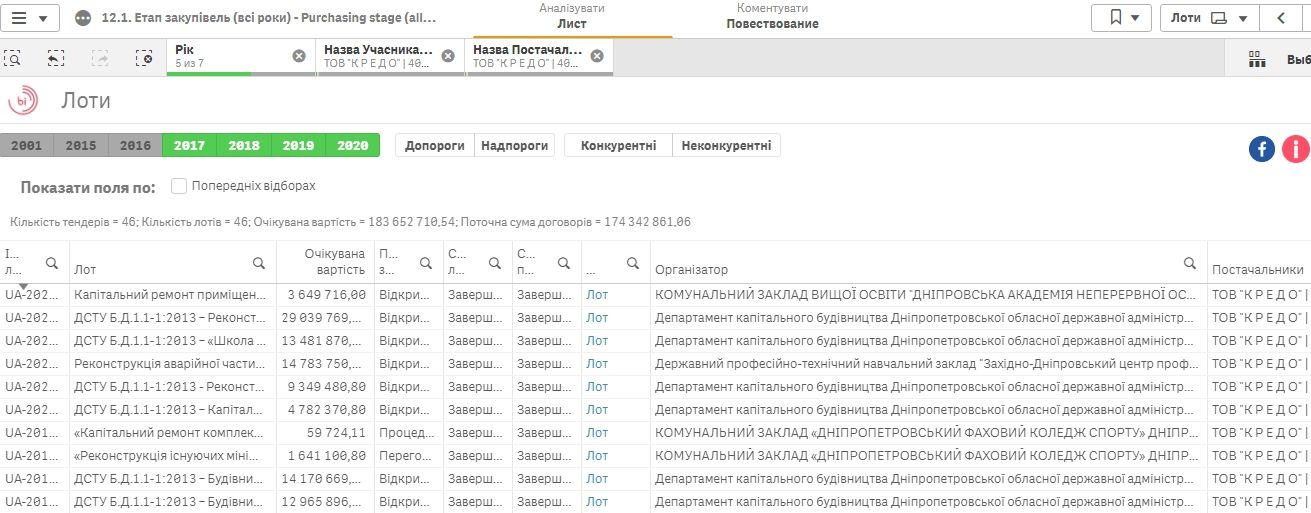This screenshot has width=1311, height=513.
Task: Remove the Рік selection filter
Action: pyautogui.click(x=298, y=56)
